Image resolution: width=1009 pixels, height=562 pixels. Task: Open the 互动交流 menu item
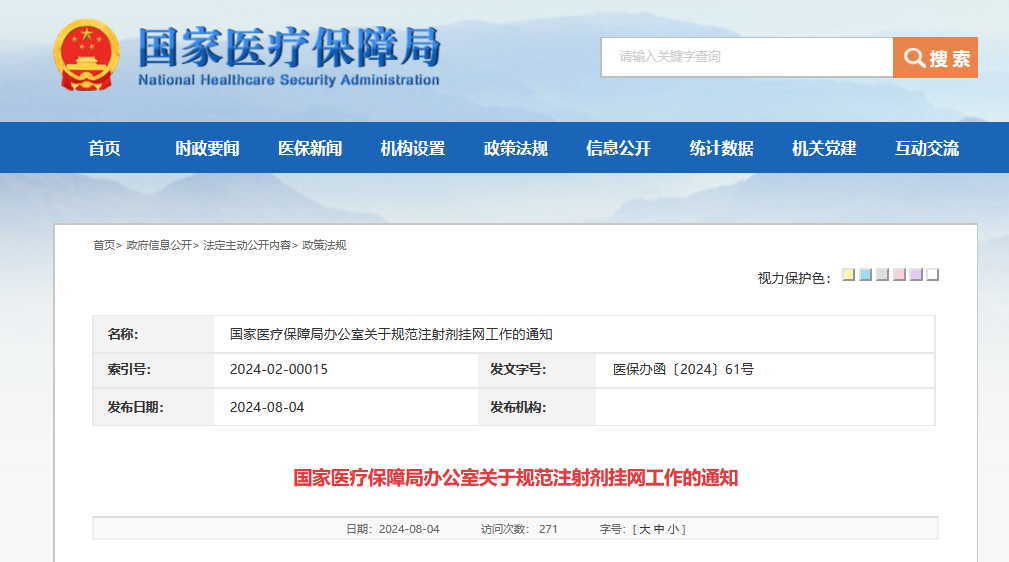coord(927,148)
